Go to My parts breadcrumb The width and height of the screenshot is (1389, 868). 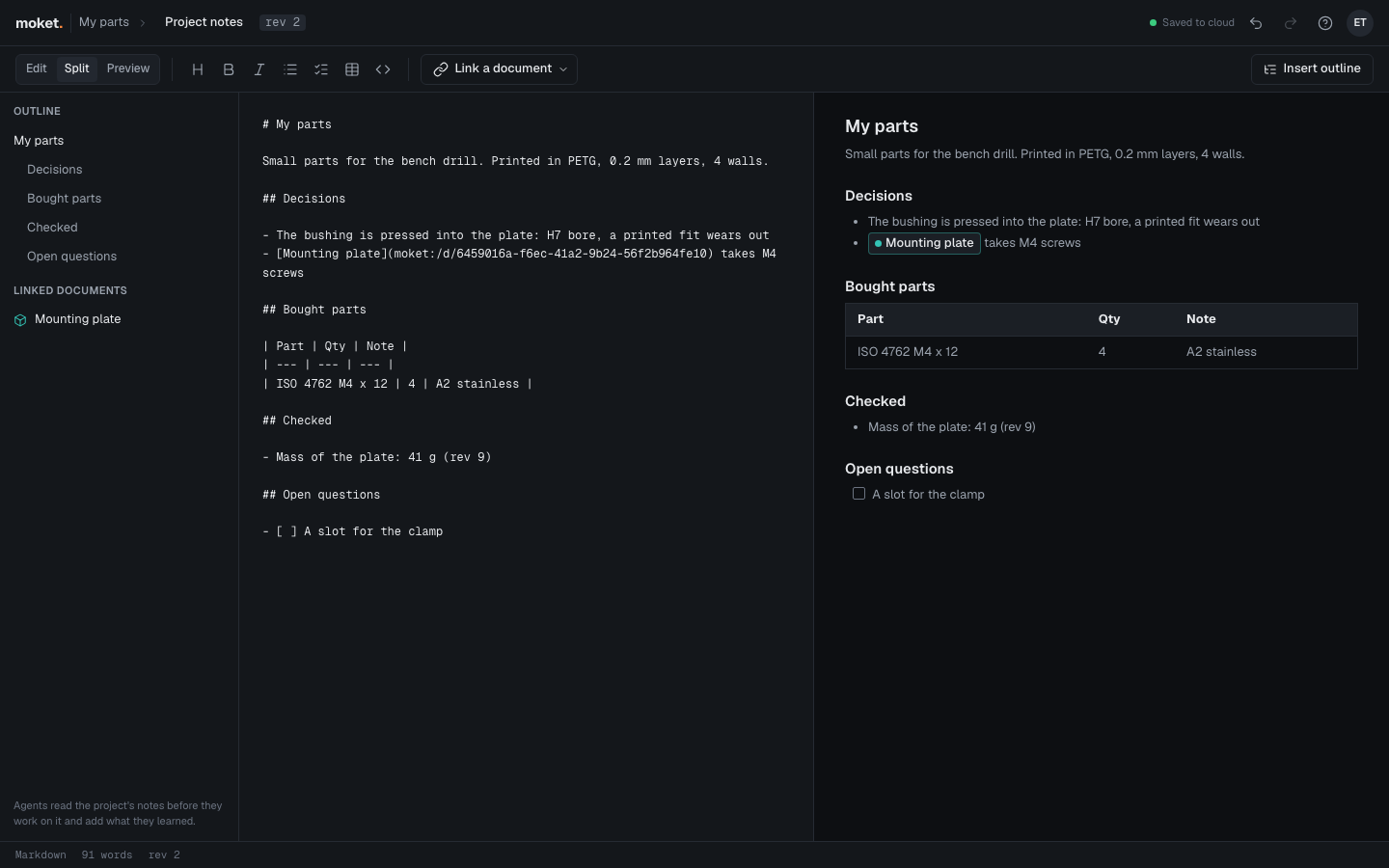104,22
